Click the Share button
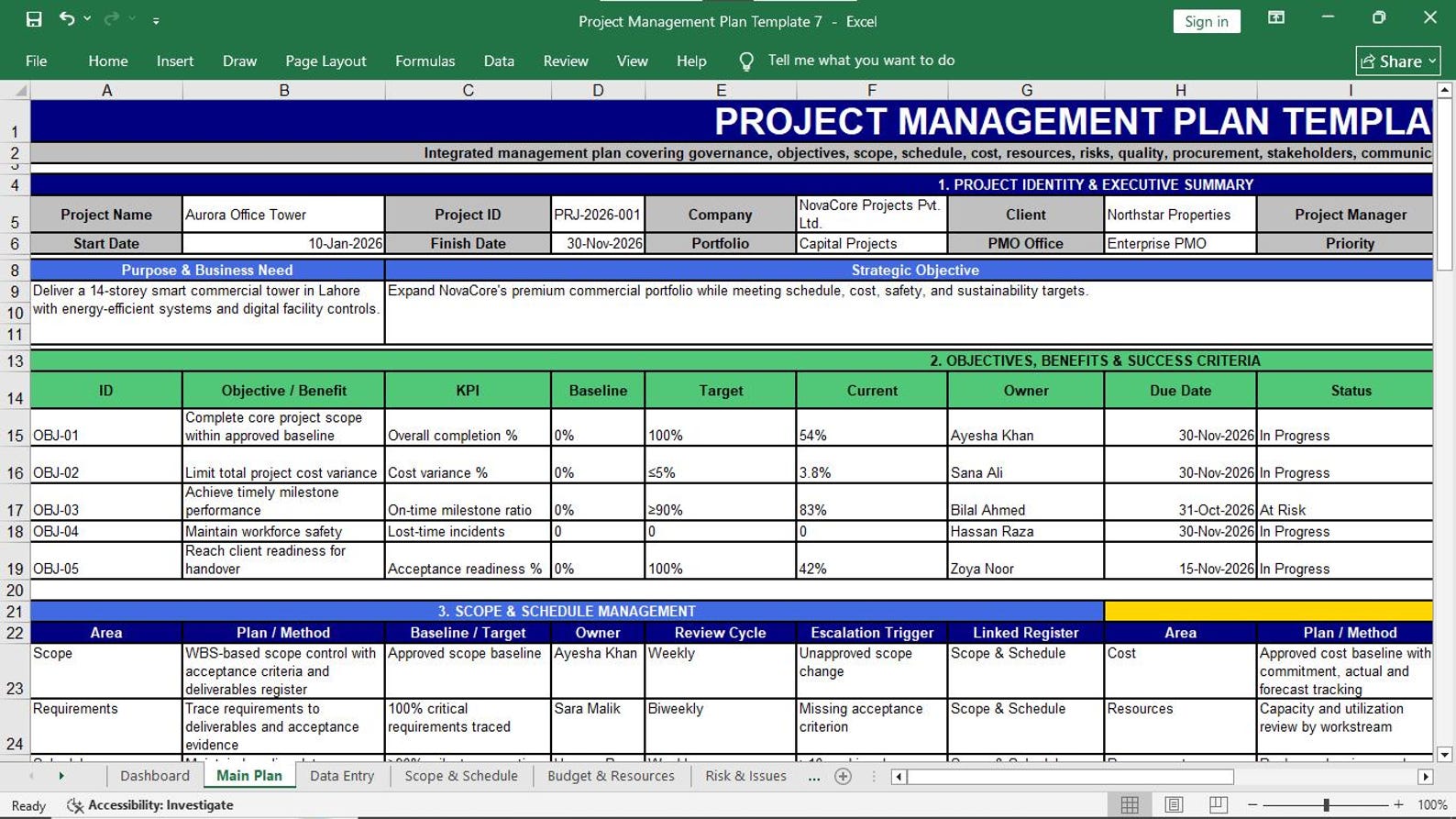 click(1397, 61)
